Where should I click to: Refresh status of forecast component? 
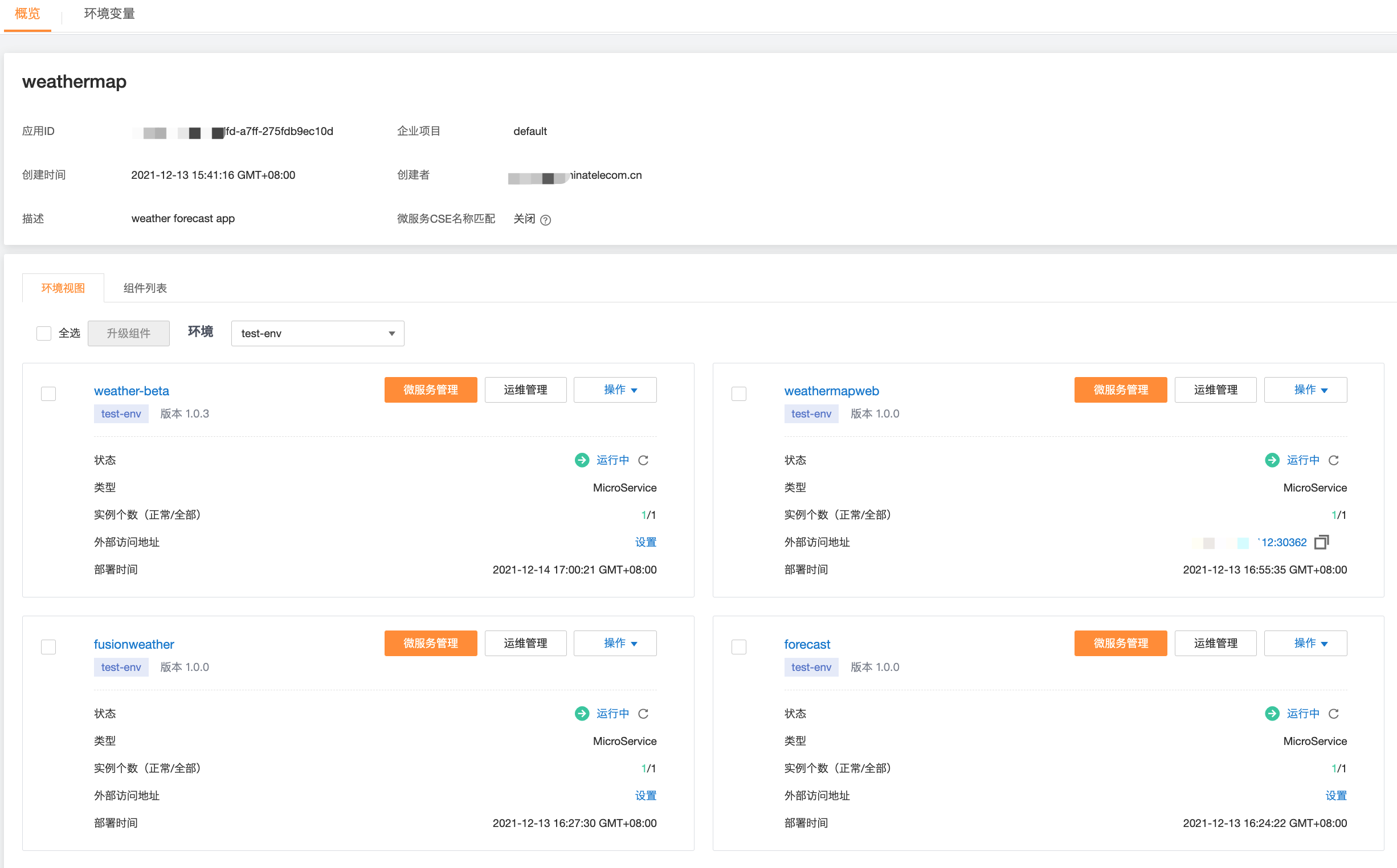pos(1333,714)
